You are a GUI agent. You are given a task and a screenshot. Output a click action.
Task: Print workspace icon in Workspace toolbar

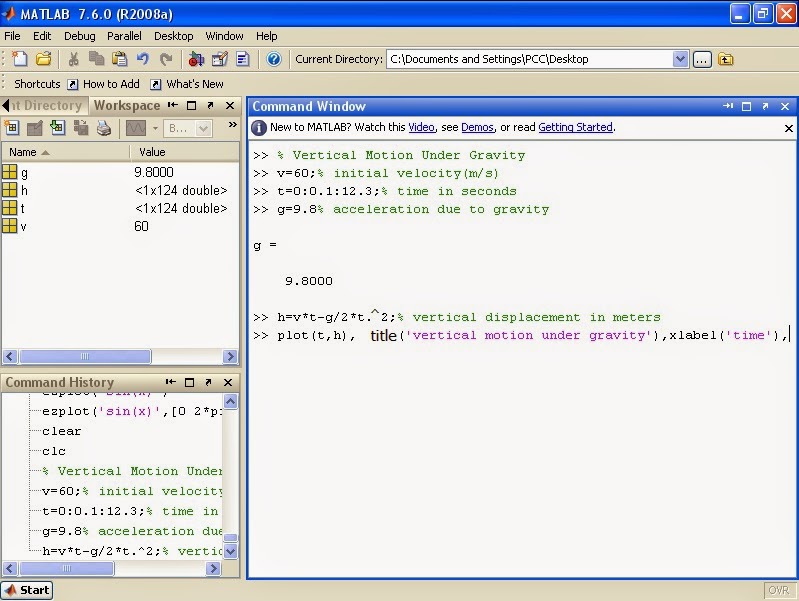pyautogui.click(x=103, y=127)
